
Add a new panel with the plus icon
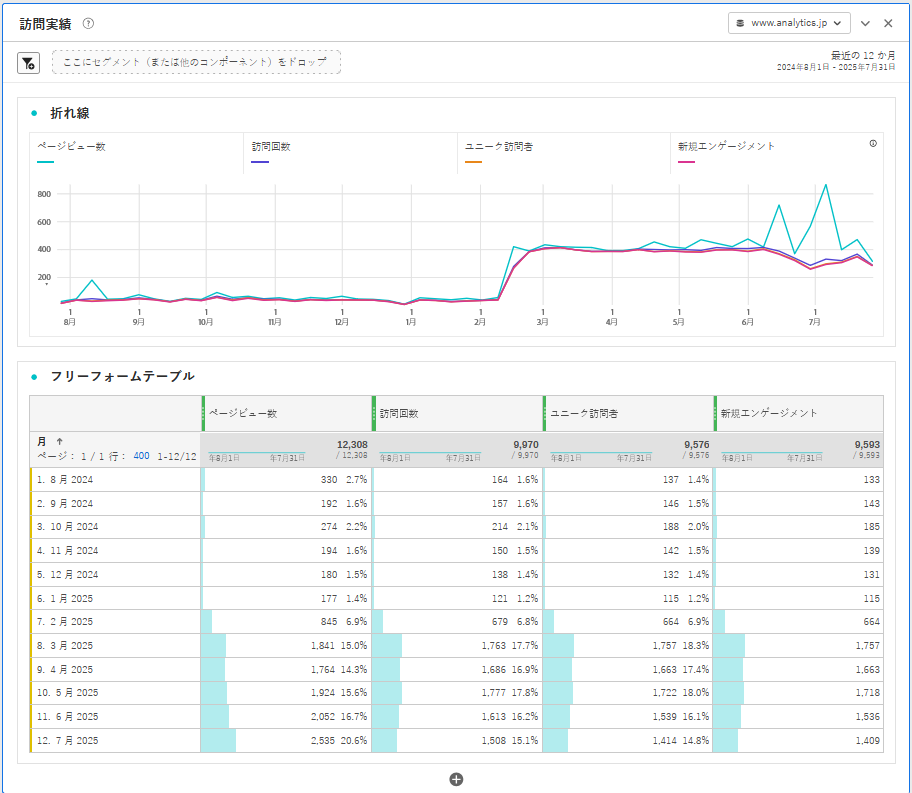coord(456,779)
